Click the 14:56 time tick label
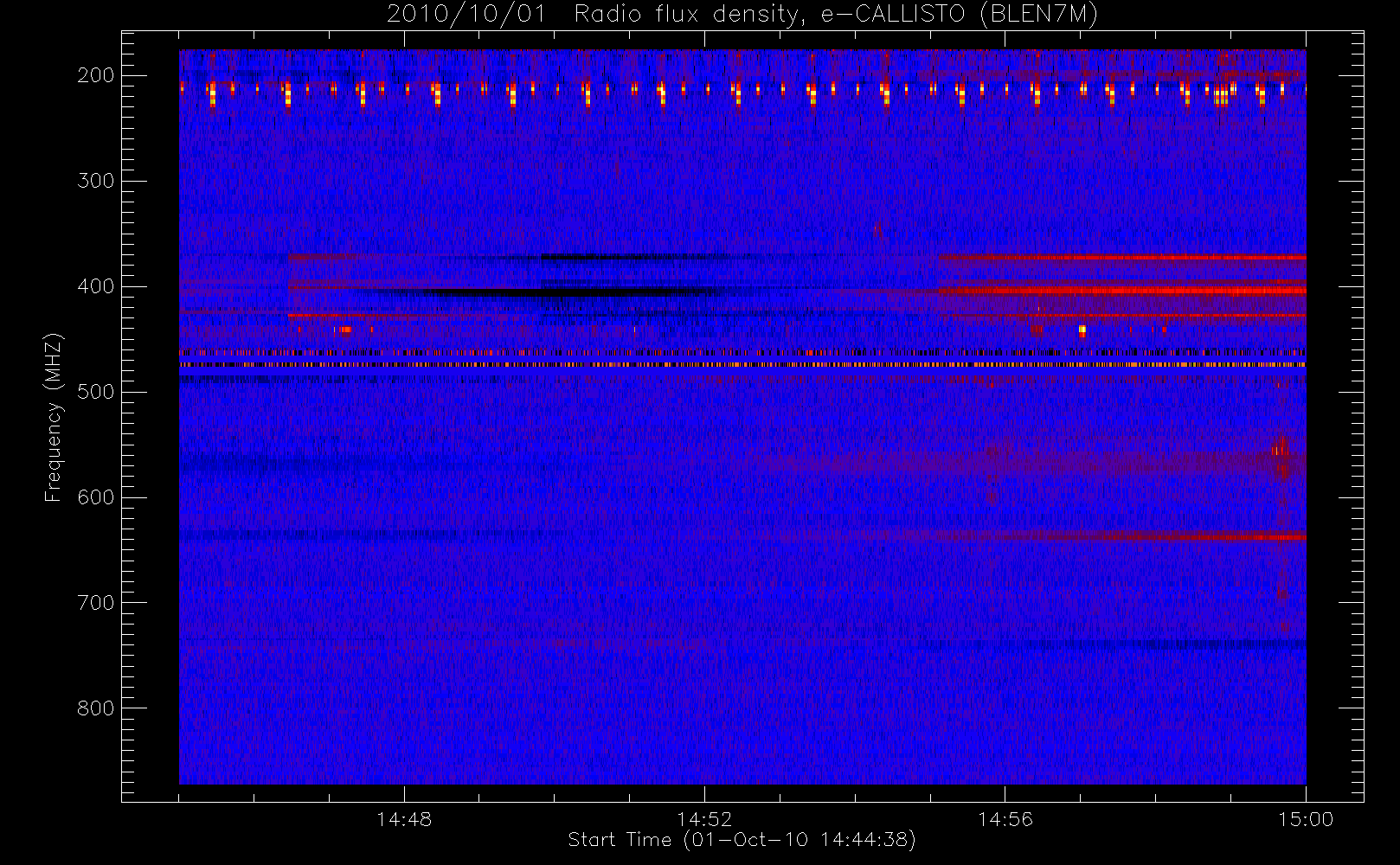The image size is (1400, 865). click(1005, 819)
